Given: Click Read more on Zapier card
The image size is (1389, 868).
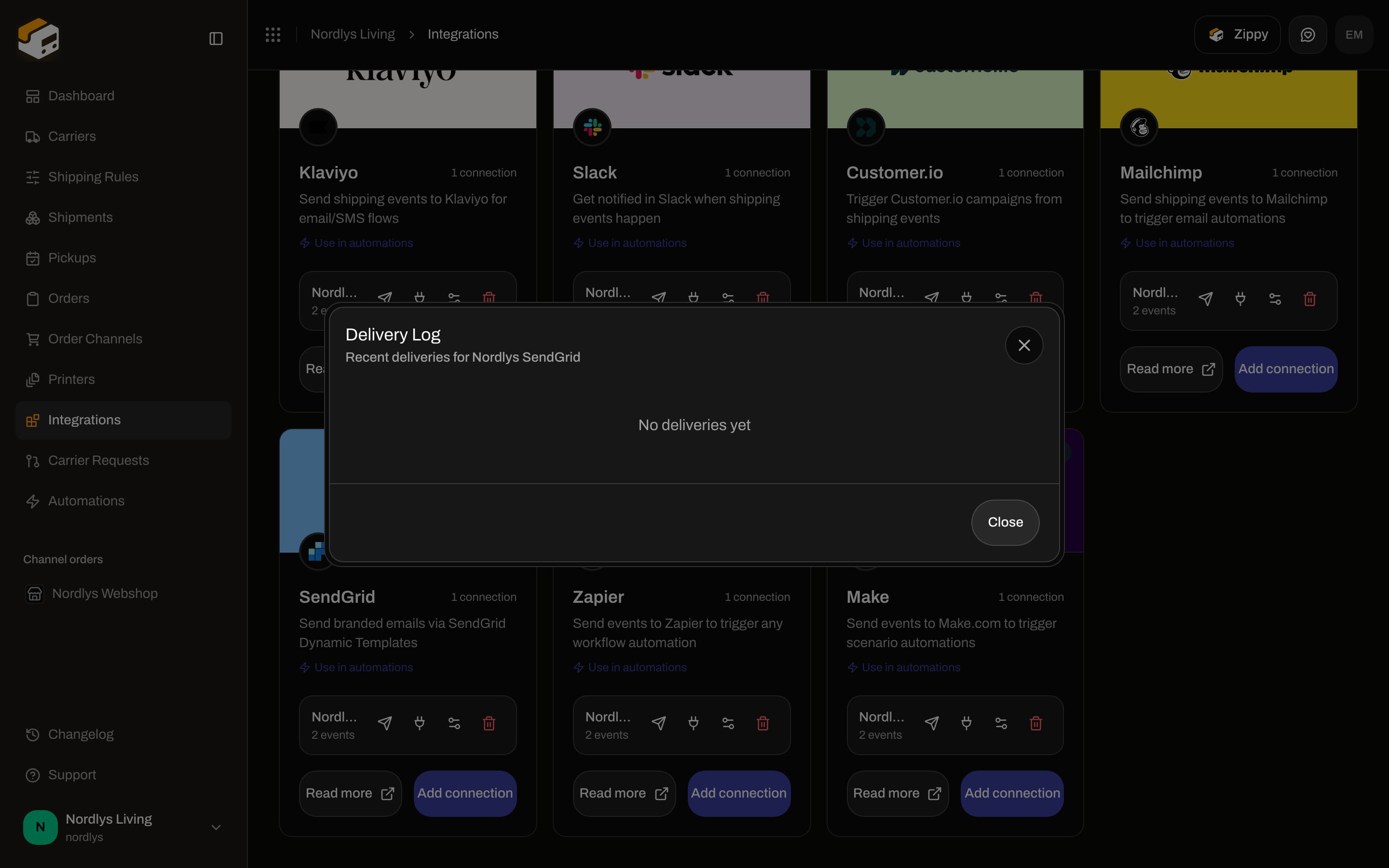Looking at the screenshot, I should 624,793.
